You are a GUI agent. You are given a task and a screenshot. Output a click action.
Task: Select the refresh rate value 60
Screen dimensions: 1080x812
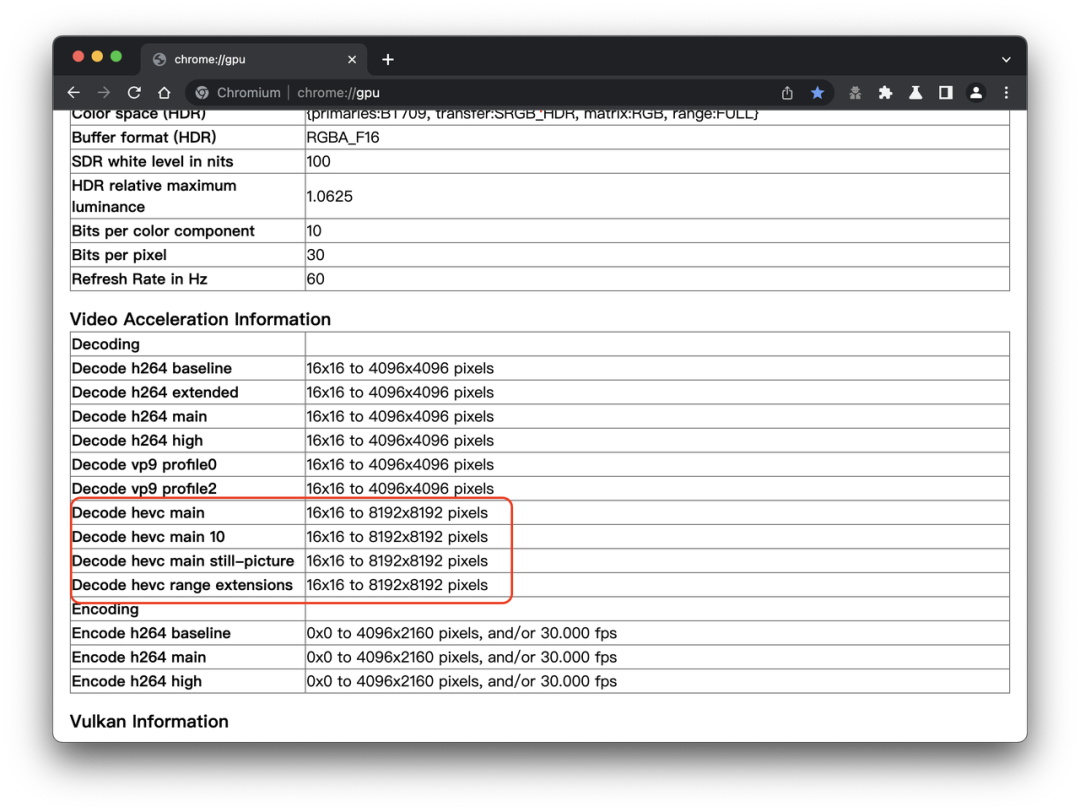[315, 279]
